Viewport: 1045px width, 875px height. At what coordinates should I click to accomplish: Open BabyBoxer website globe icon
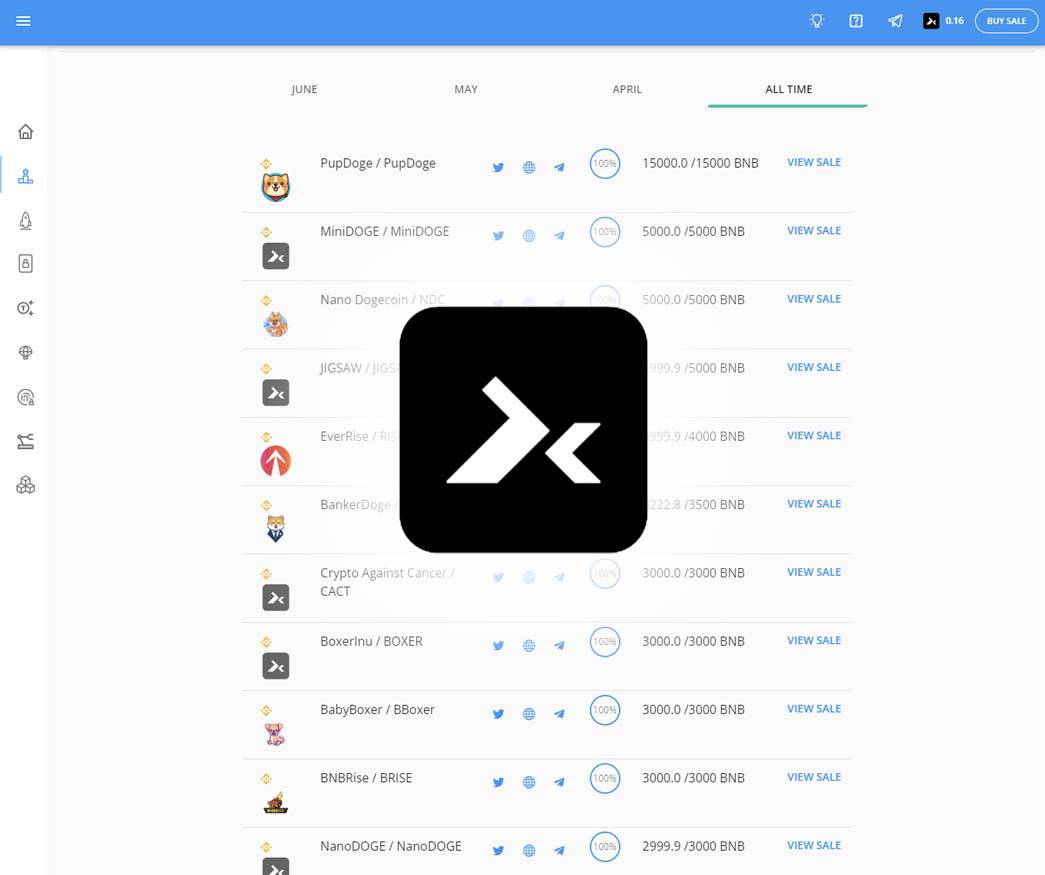[529, 714]
